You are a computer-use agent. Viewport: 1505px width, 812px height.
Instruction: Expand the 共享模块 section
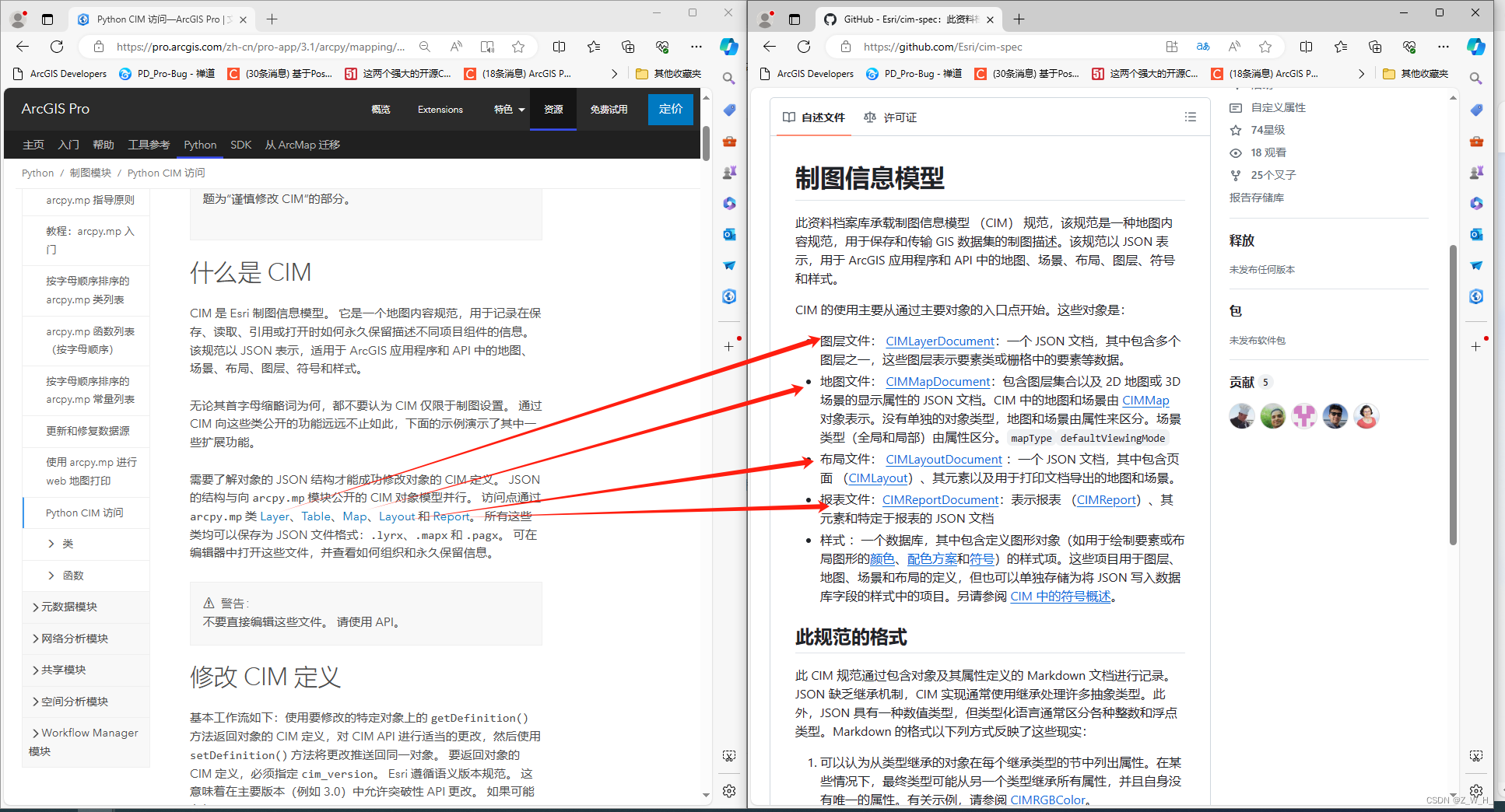tap(36, 670)
